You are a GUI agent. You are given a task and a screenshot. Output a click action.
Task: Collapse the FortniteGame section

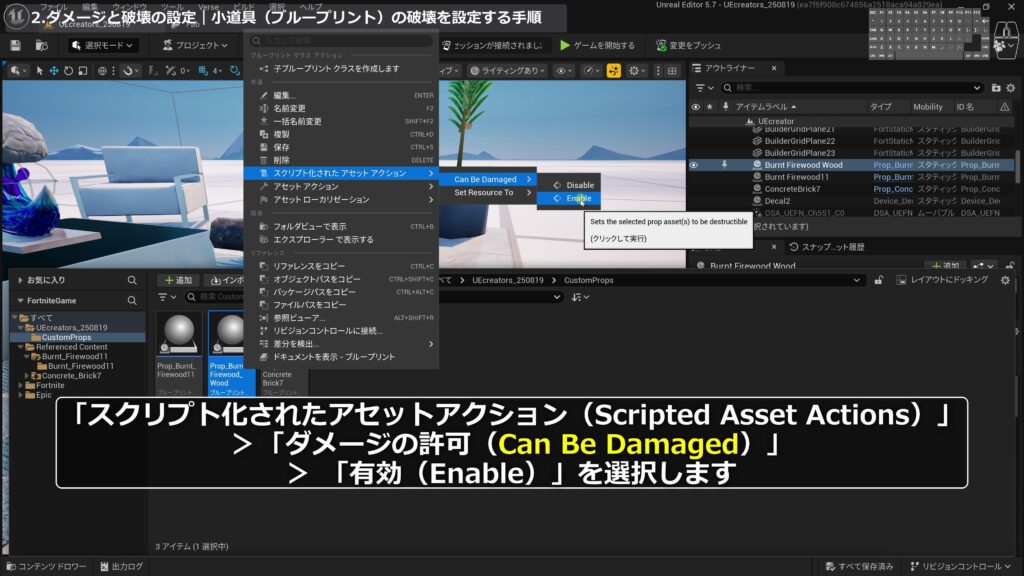[20, 300]
